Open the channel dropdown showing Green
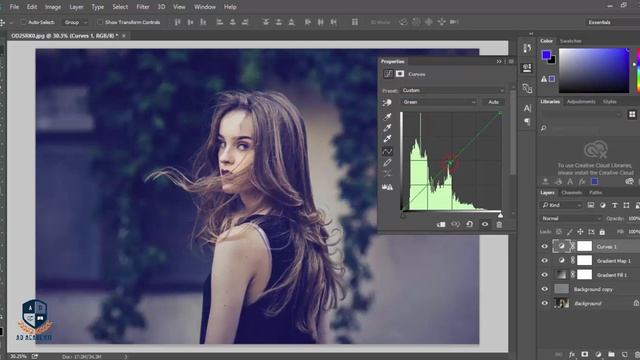640x360 pixels. click(x=439, y=102)
